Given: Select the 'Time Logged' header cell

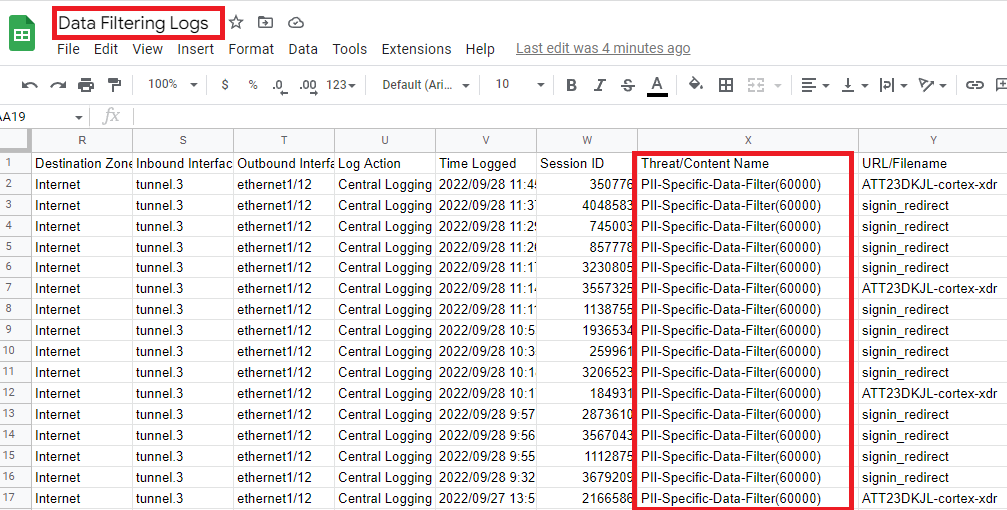Looking at the screenshot, I should [486, 163].
